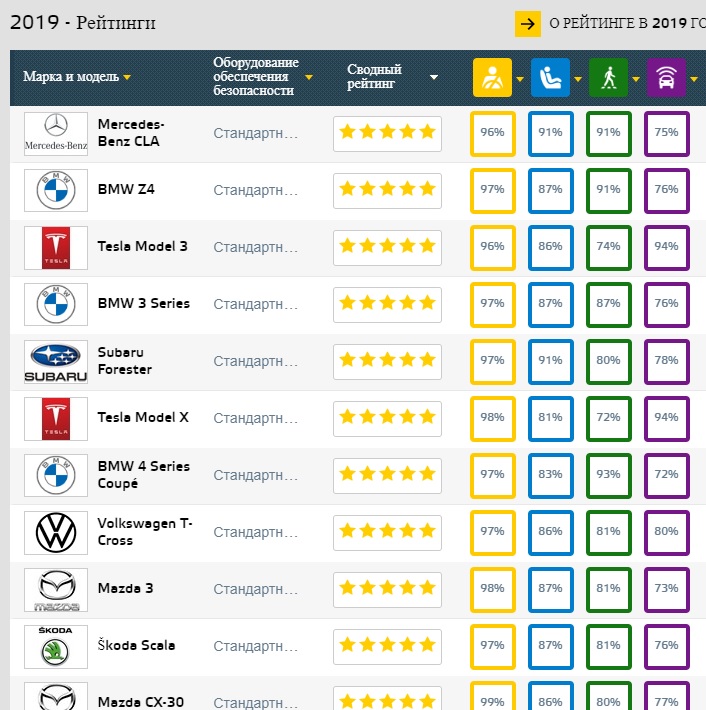Open Сводный рейтинг sort dropdown arrow
Image resolution: width=706 pixels, height=710 pixels.
tap(434, 77)
